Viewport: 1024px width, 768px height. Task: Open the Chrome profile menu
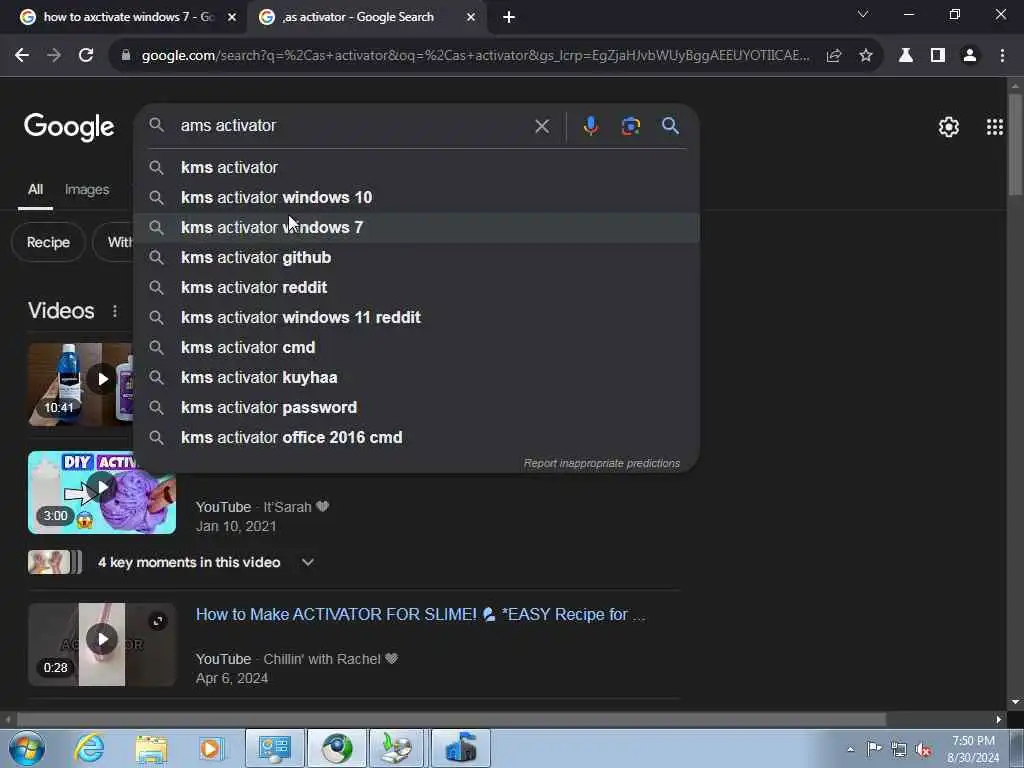click(970, 56)
